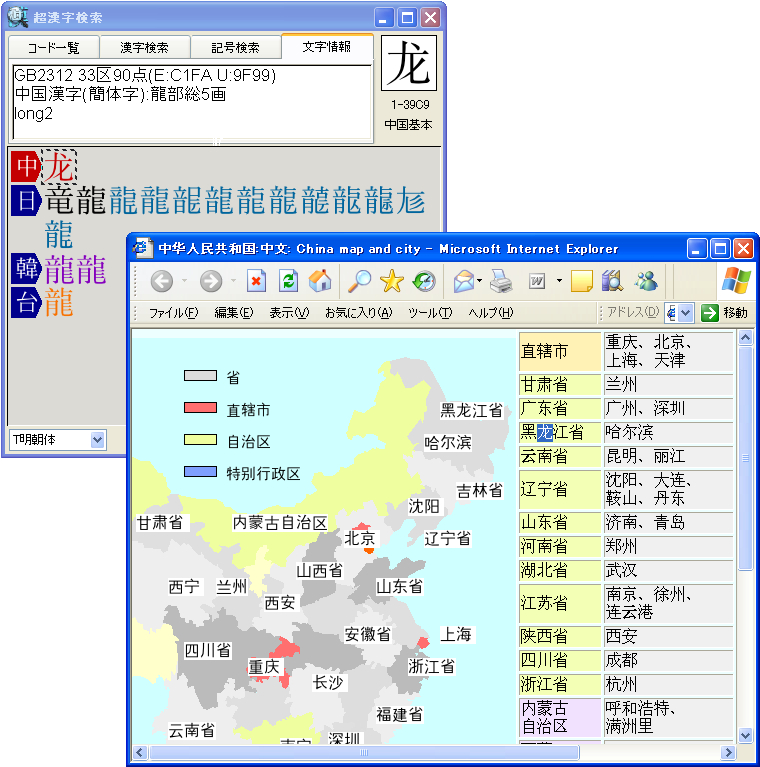Click the 移動 go button
The width and height of the screenshot is (760, 767).
(725, 313)
